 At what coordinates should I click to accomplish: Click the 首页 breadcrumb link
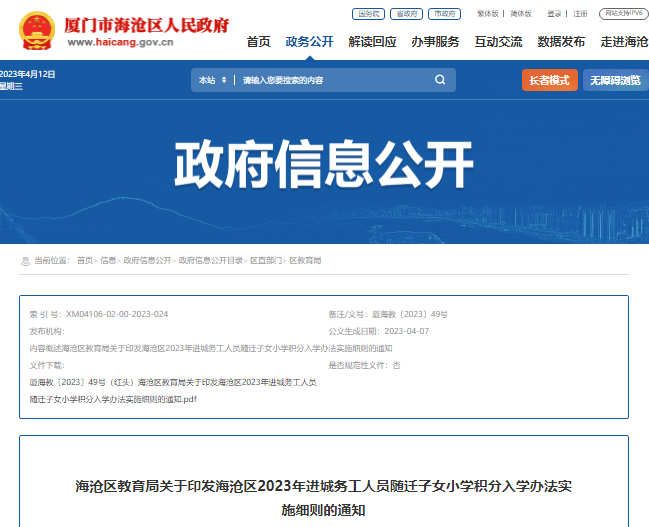[x=85, y=260]
